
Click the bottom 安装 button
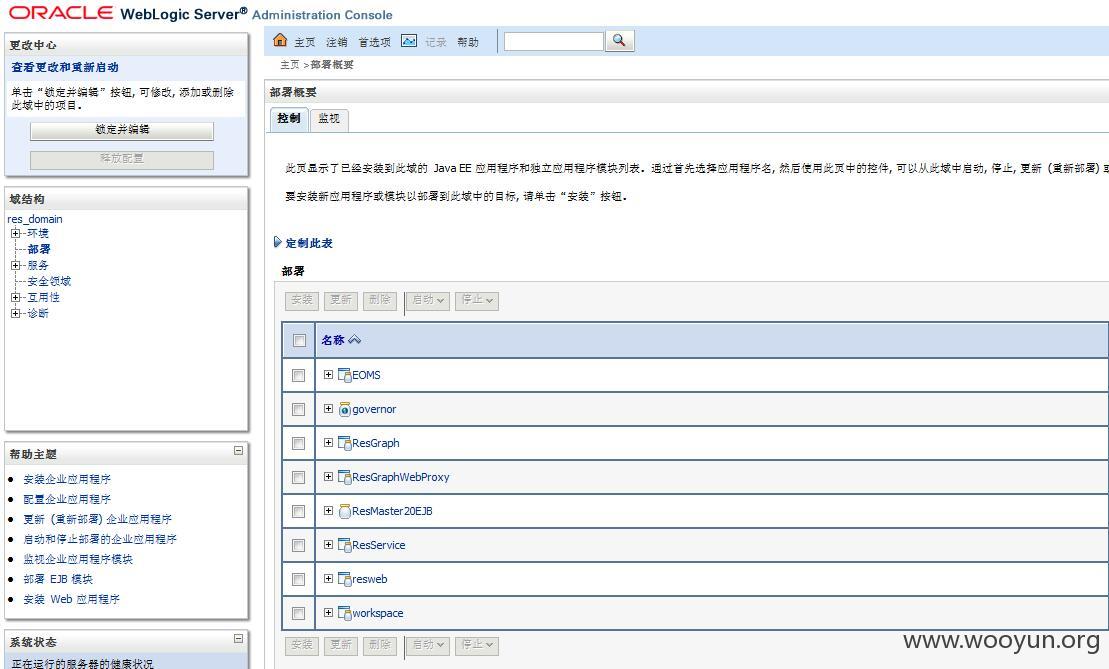[x=302, y=645]
